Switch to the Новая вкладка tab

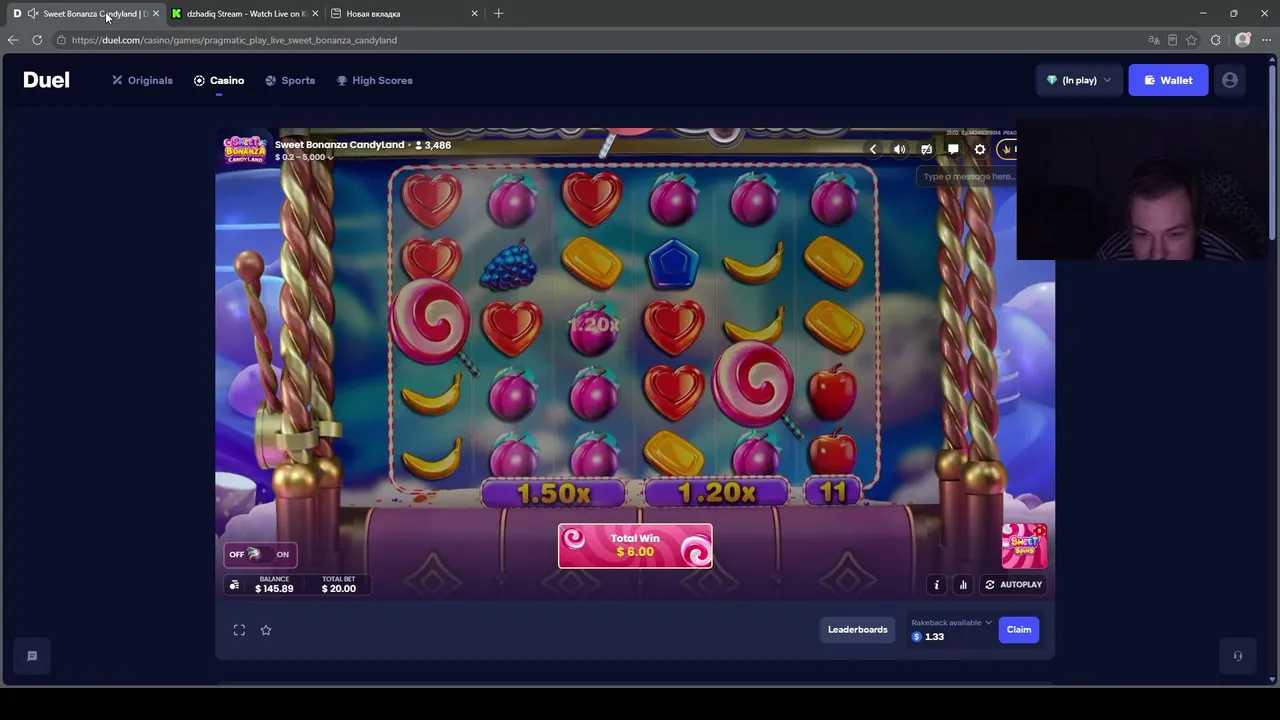(404, 13)
